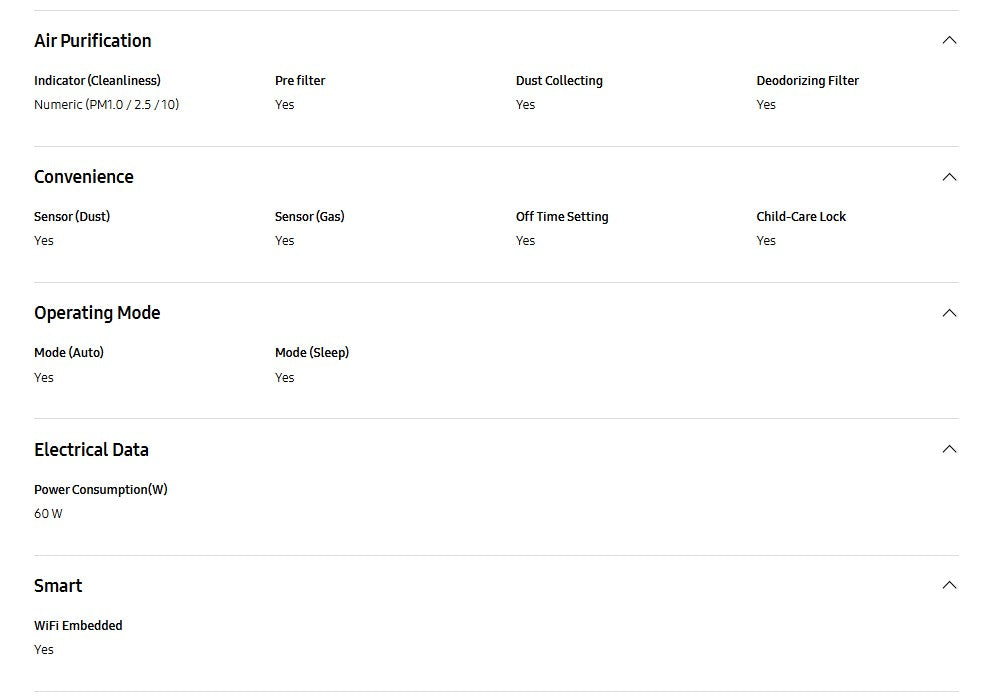Click the Child-Care Lock label

click(801, 217)
